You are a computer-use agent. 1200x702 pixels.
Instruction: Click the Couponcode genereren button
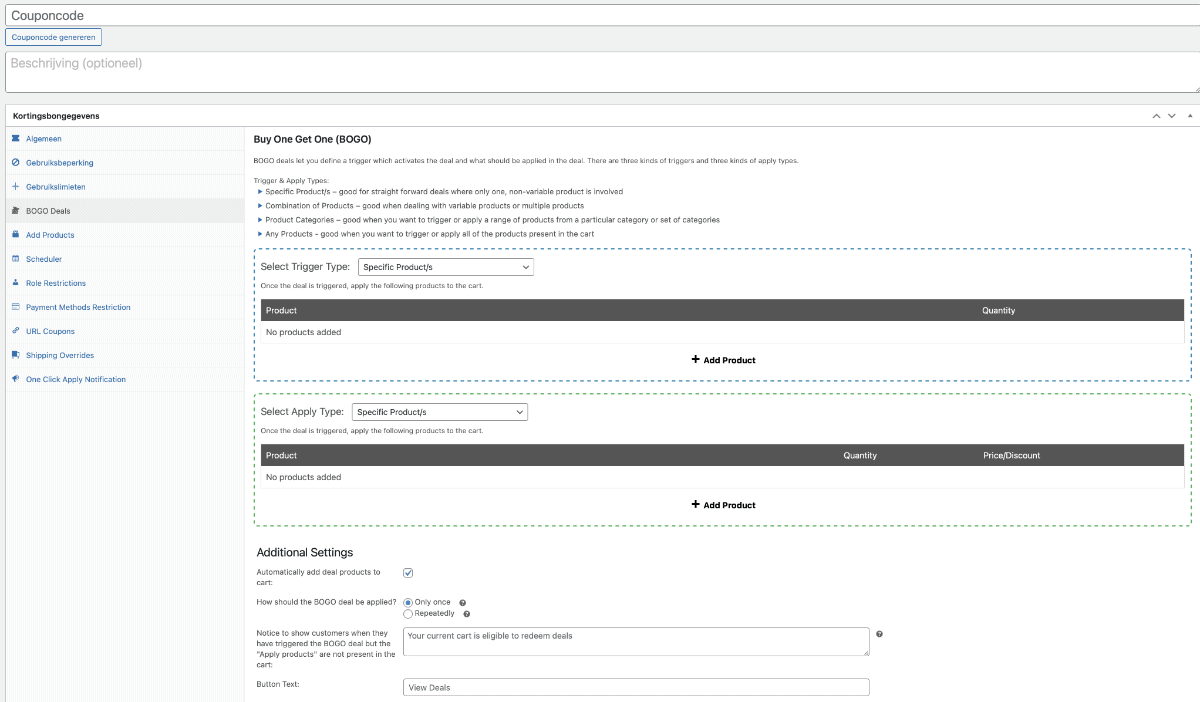tap(54, 37)
